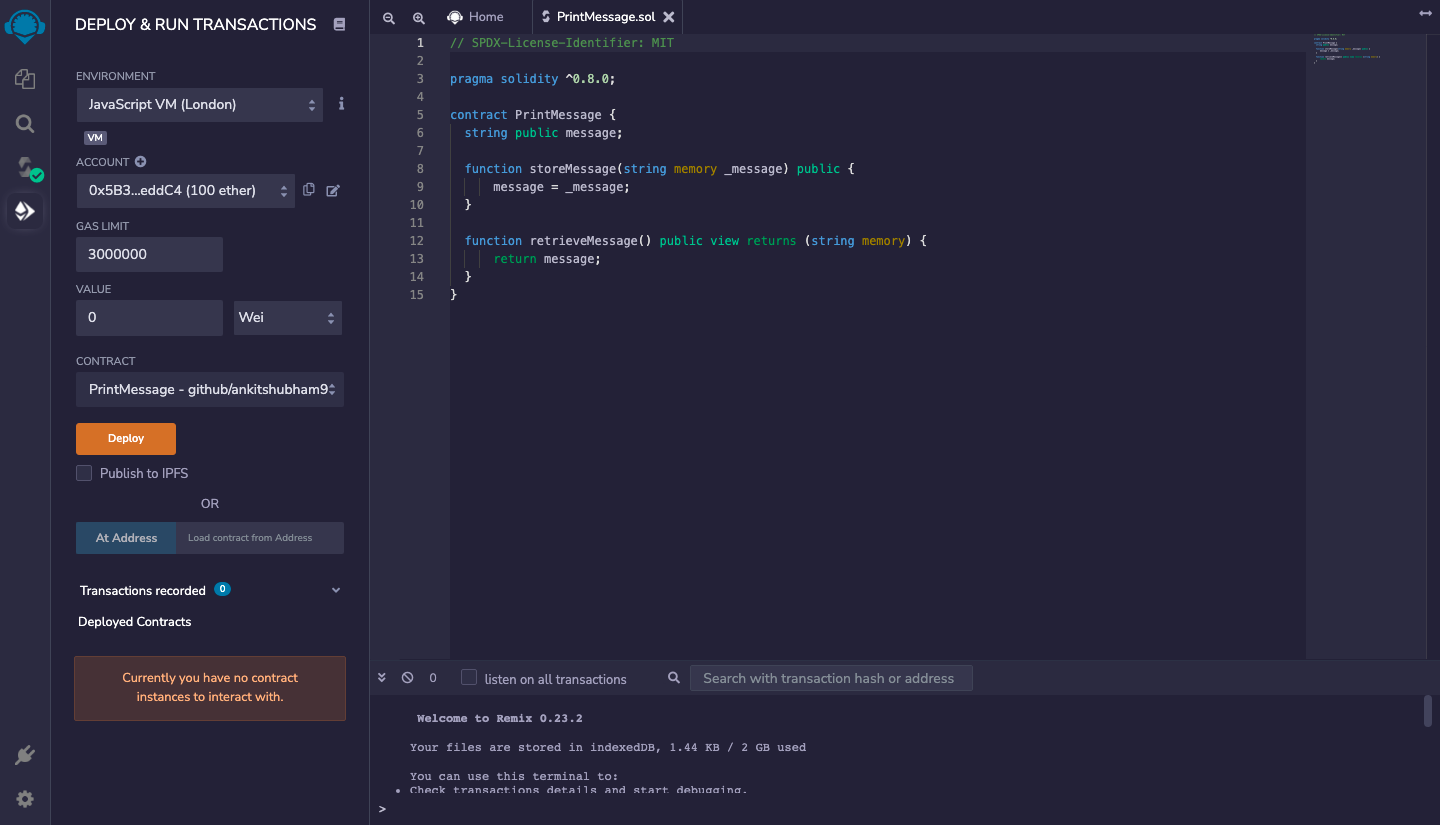Click the pending transactions counter 0
This screenshot has width=1440, height=825.
(433, 678)
